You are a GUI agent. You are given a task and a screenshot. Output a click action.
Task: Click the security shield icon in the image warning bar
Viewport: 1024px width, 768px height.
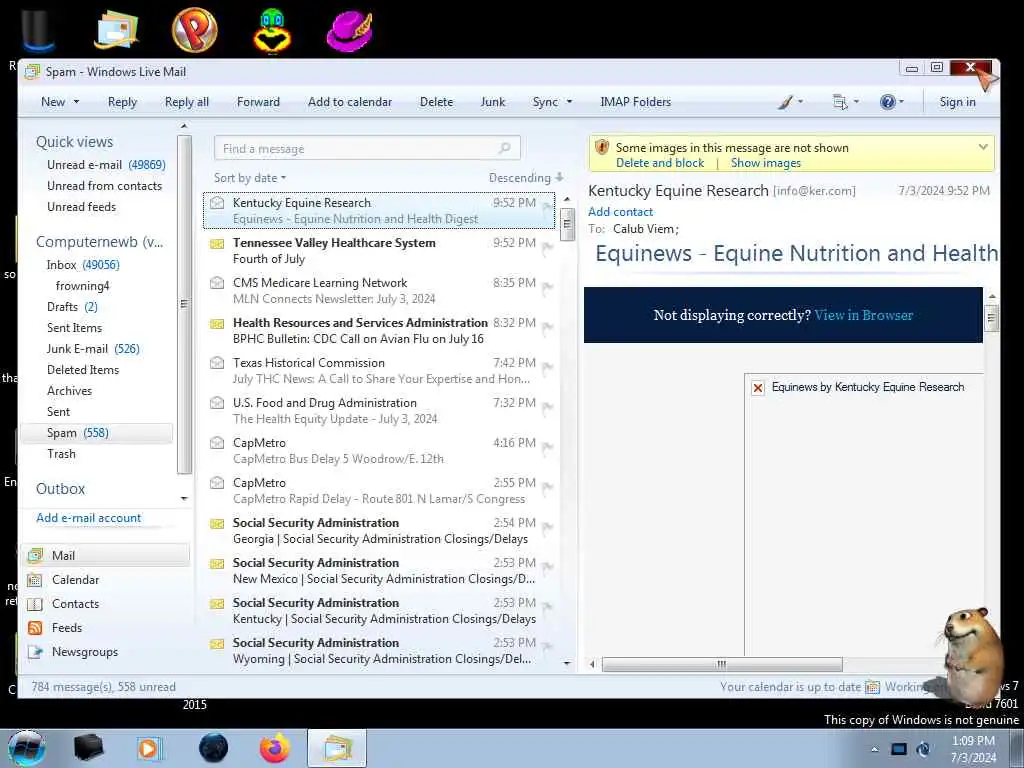tap(601, 148)
